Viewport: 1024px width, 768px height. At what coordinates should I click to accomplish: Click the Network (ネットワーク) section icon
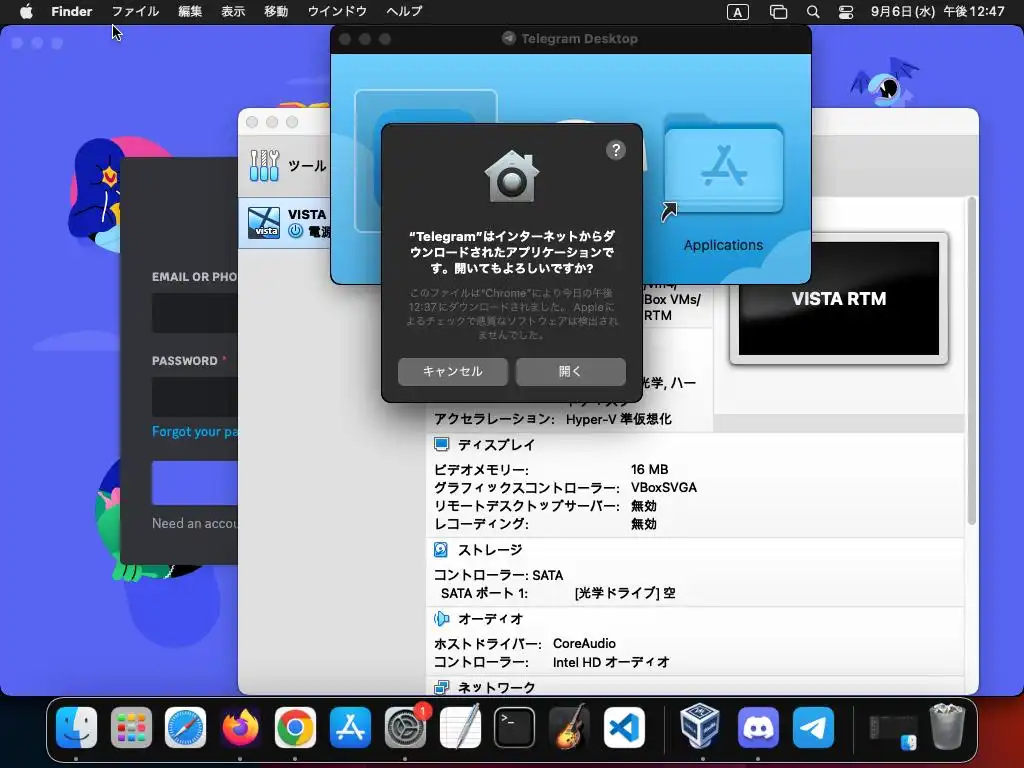pos(441,687)
